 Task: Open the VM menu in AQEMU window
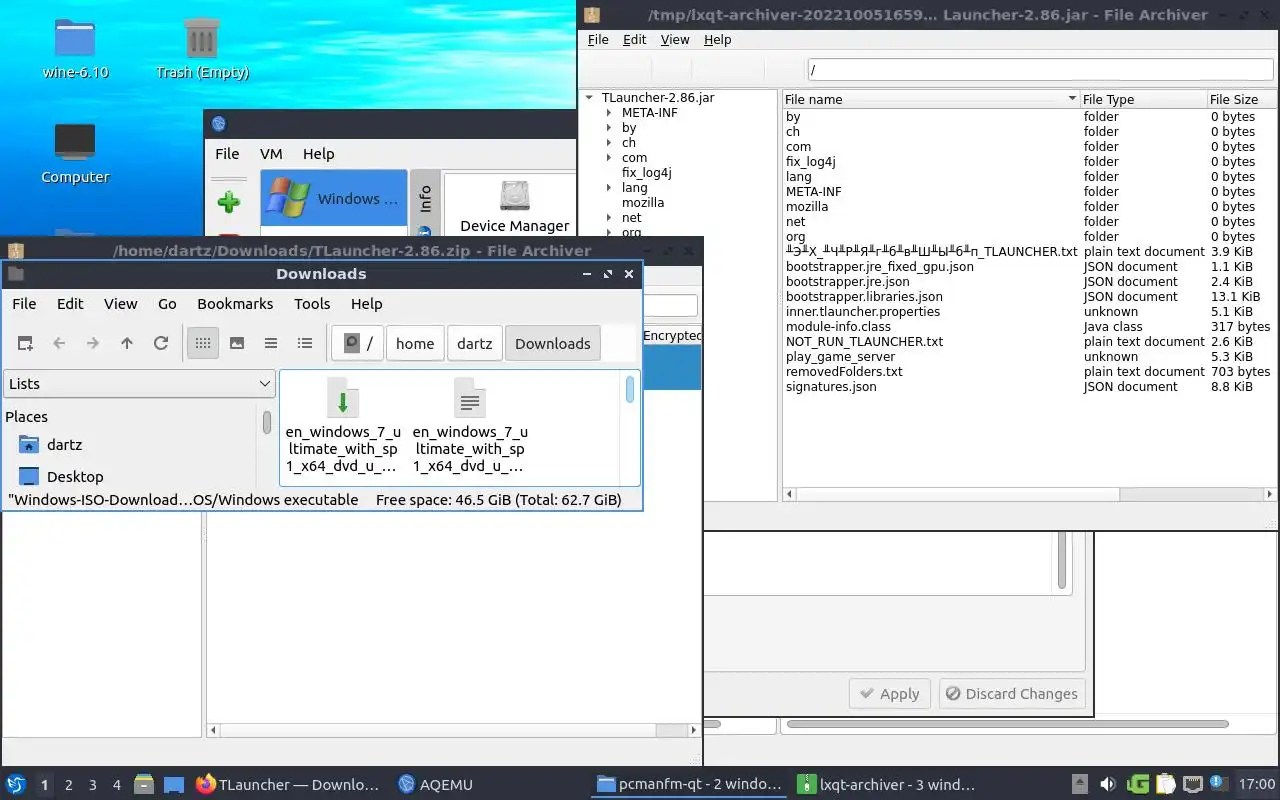pyautogui.click(x=271, y=154)
